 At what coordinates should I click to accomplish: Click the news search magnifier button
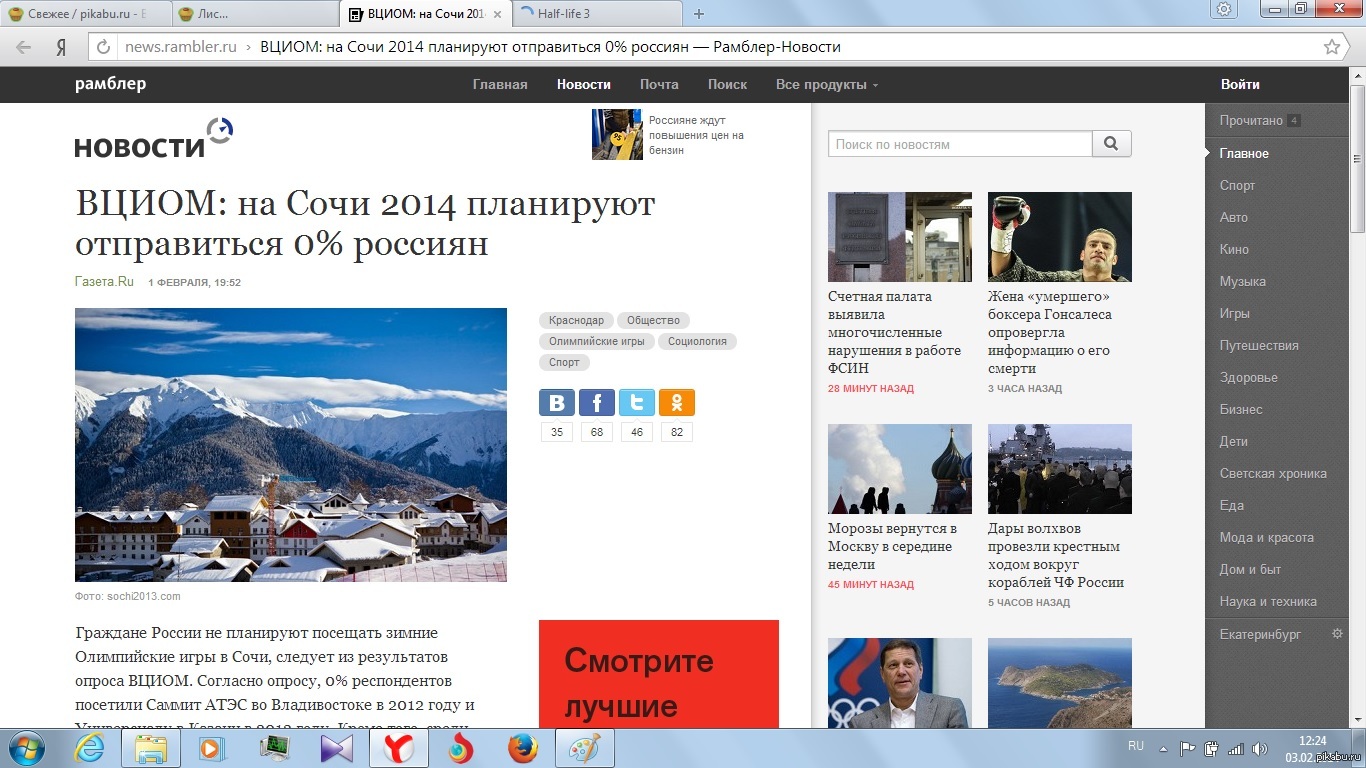point(1111,144)
